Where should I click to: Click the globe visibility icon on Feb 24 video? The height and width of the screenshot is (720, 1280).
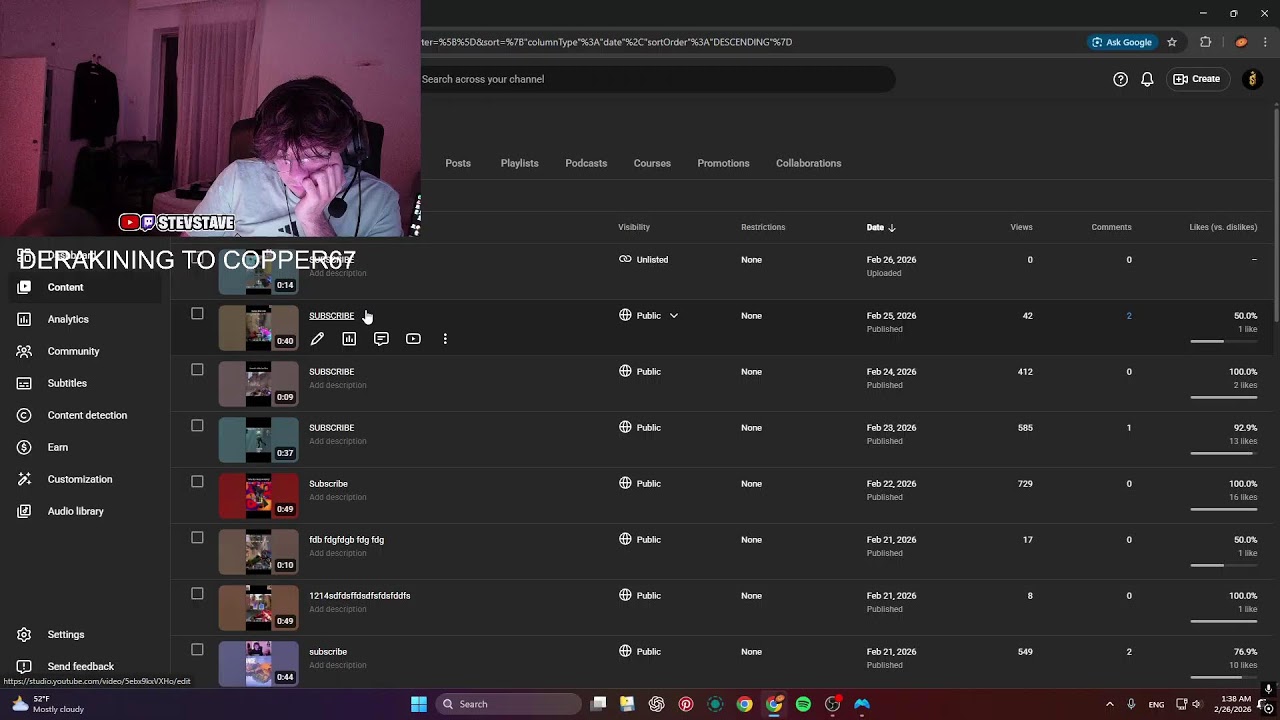point(625,371)
